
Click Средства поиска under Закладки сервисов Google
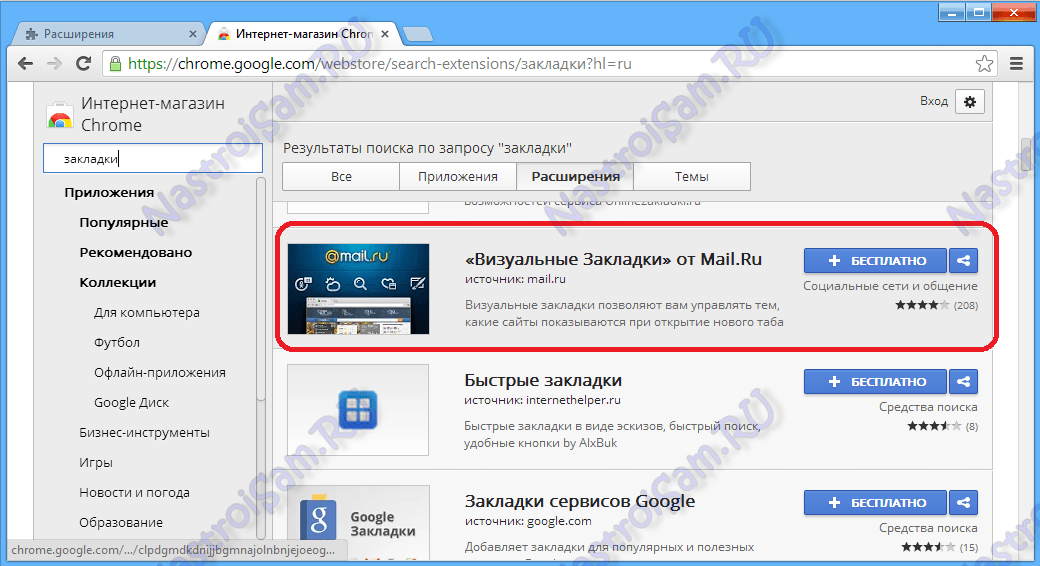928,528
